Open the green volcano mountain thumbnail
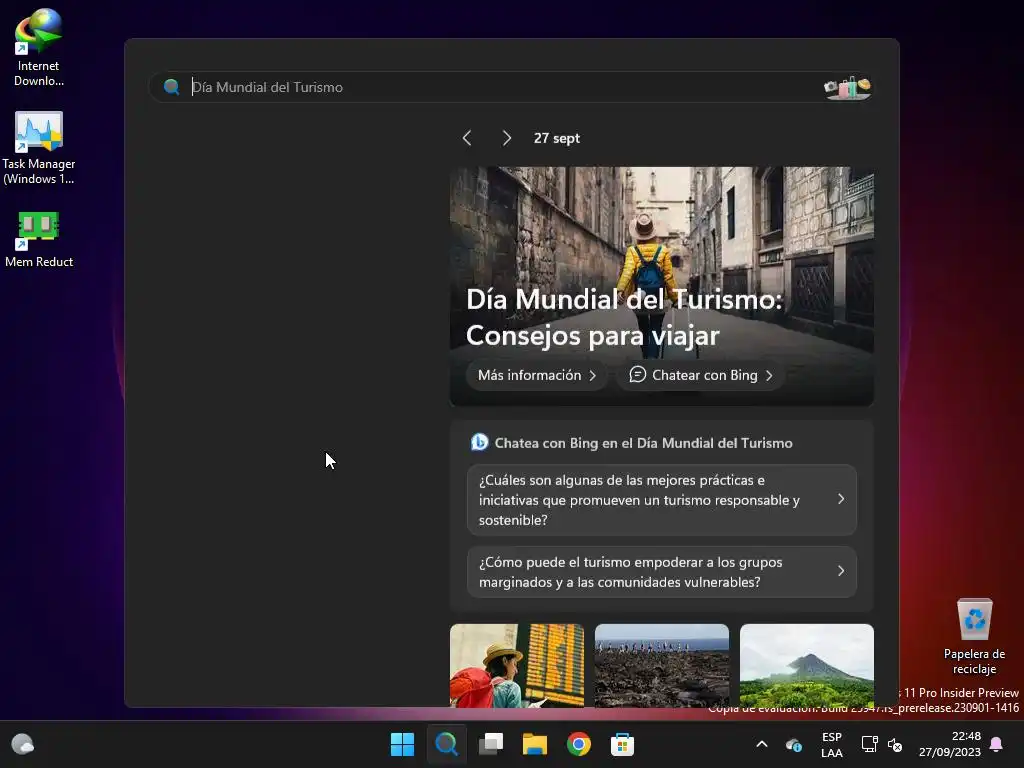Image resolution: width=1024 pixels, height=768 pixels. (x=807, y=665)
